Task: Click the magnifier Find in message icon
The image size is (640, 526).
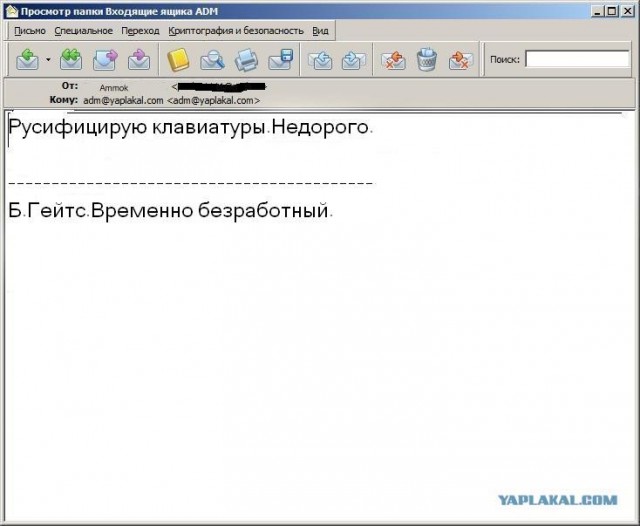Action: [x=212, y=60]
